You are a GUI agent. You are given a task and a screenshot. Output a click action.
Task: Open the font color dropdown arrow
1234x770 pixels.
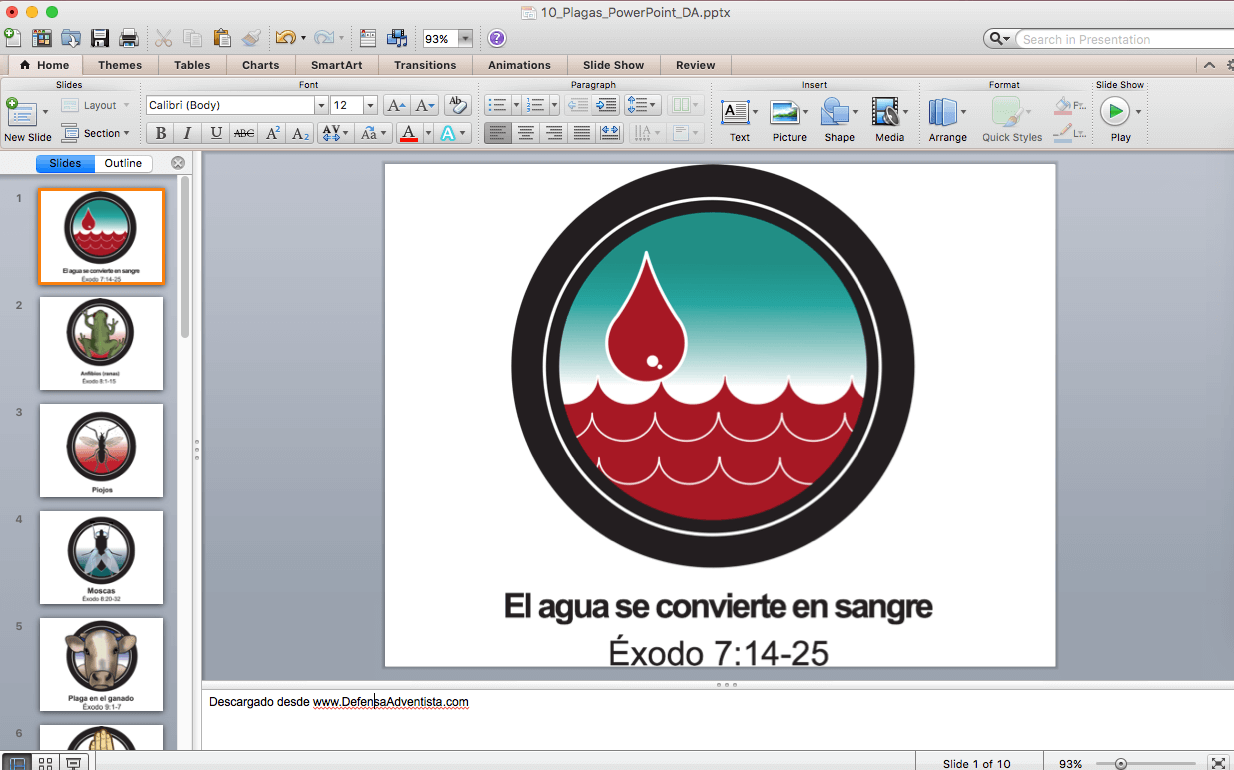point(427,133)
